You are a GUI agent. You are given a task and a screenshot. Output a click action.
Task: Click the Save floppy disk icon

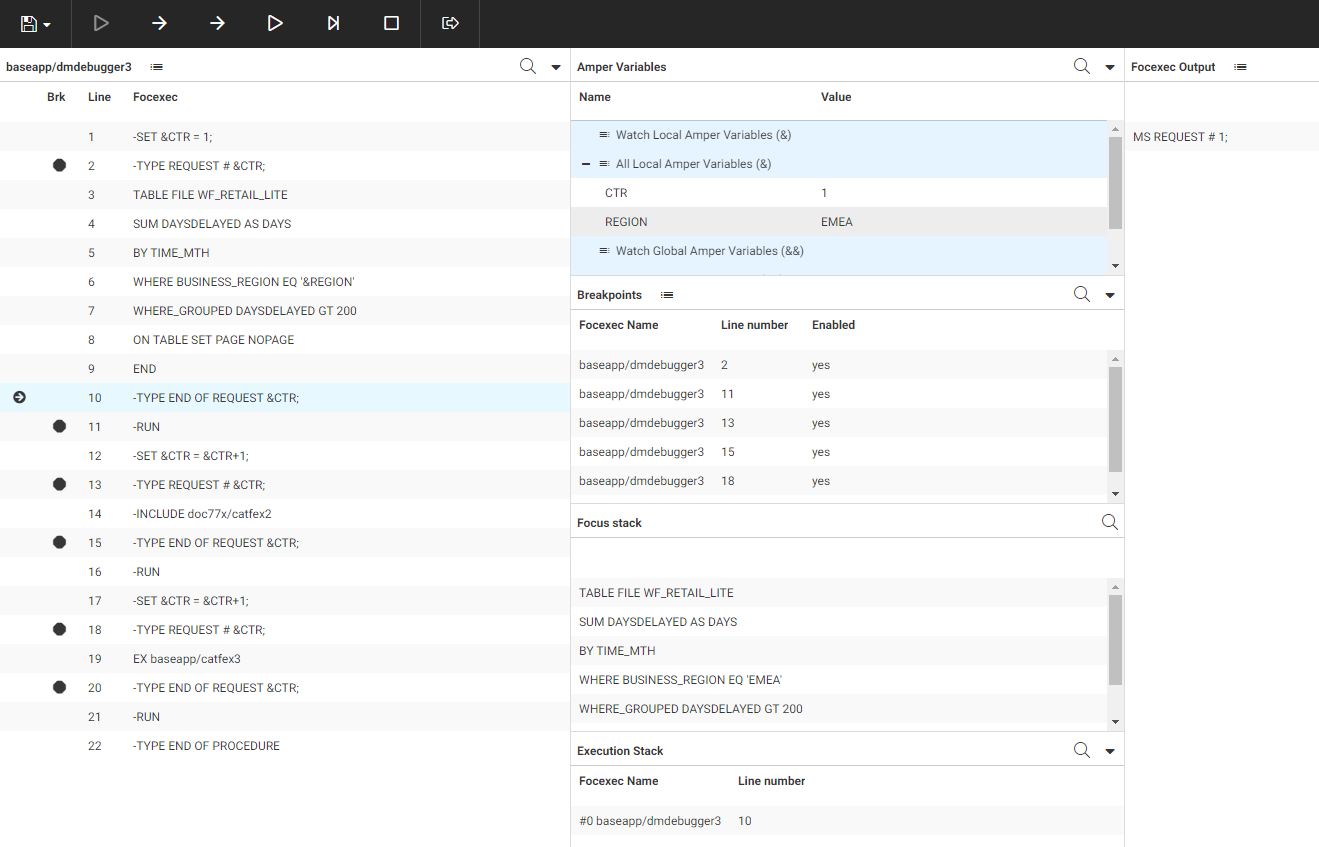pyautogui.click(x=29, y=24)
